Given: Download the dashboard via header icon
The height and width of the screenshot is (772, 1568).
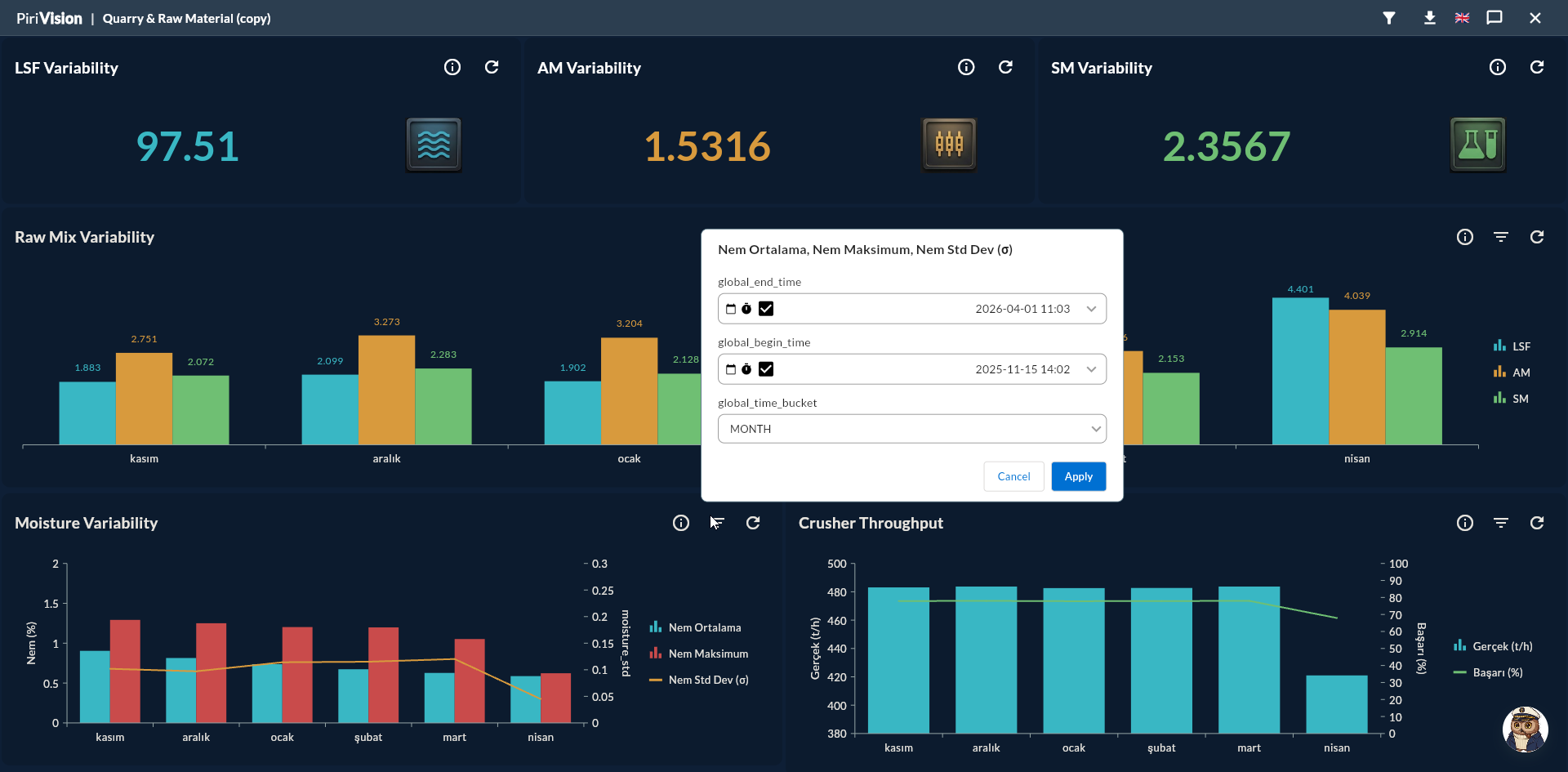Looking at the screenshot, I should (1429, 18).
